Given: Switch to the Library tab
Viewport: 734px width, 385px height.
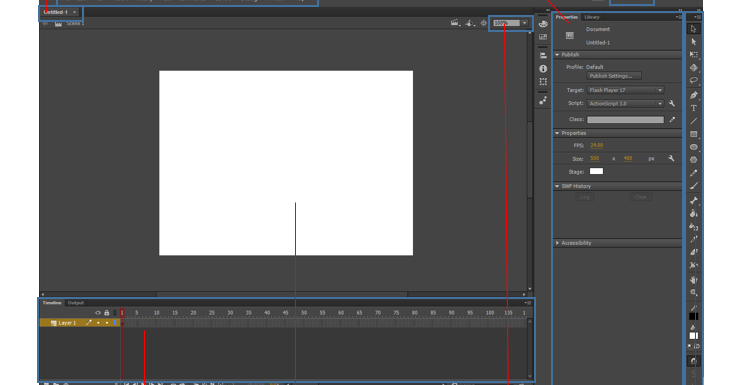Looking at the screenshot, I should 592,17.
